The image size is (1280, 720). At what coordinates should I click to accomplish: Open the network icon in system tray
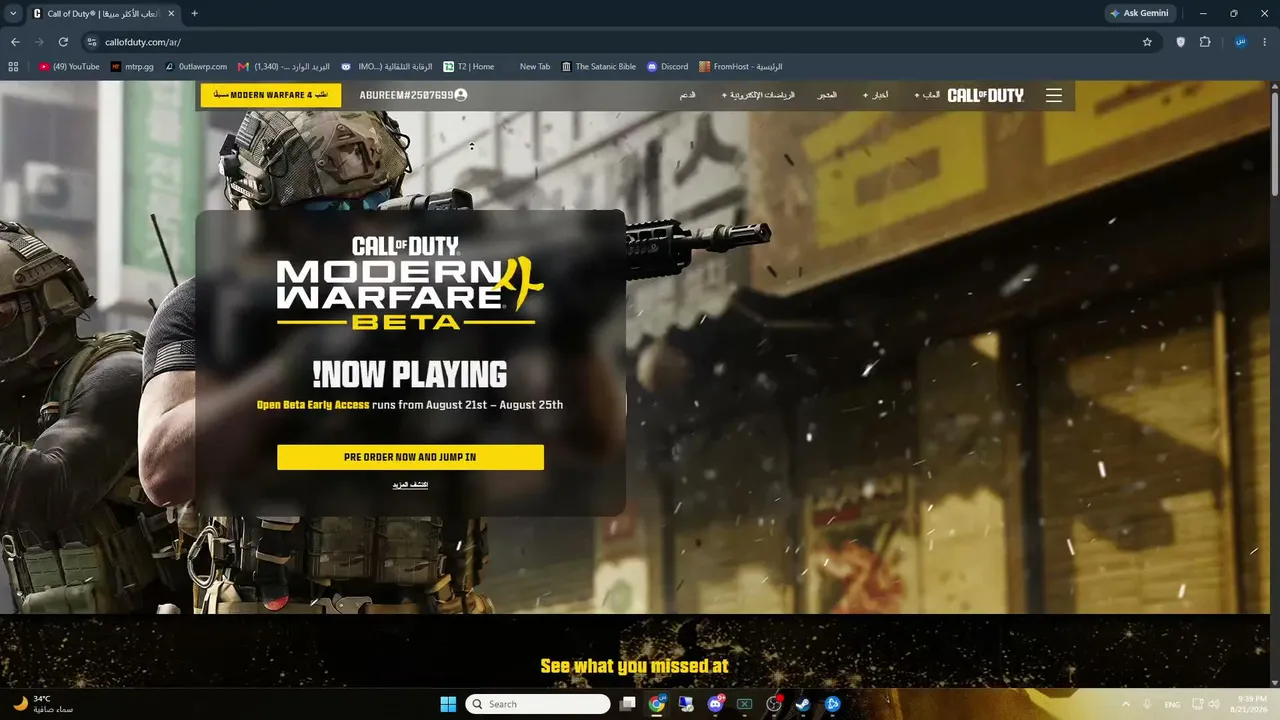pyautogui.click(x=1197, y=704)
